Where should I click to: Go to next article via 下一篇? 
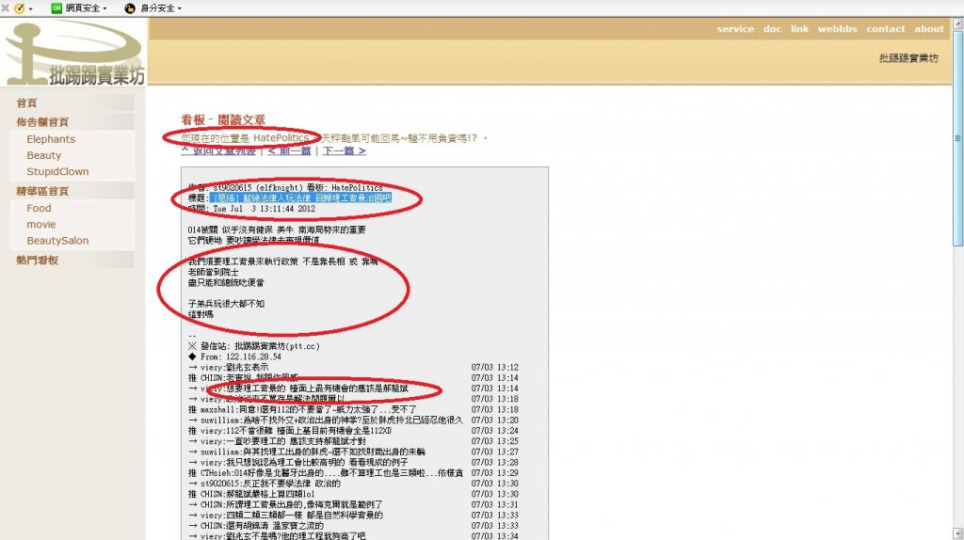coord(343,151)
